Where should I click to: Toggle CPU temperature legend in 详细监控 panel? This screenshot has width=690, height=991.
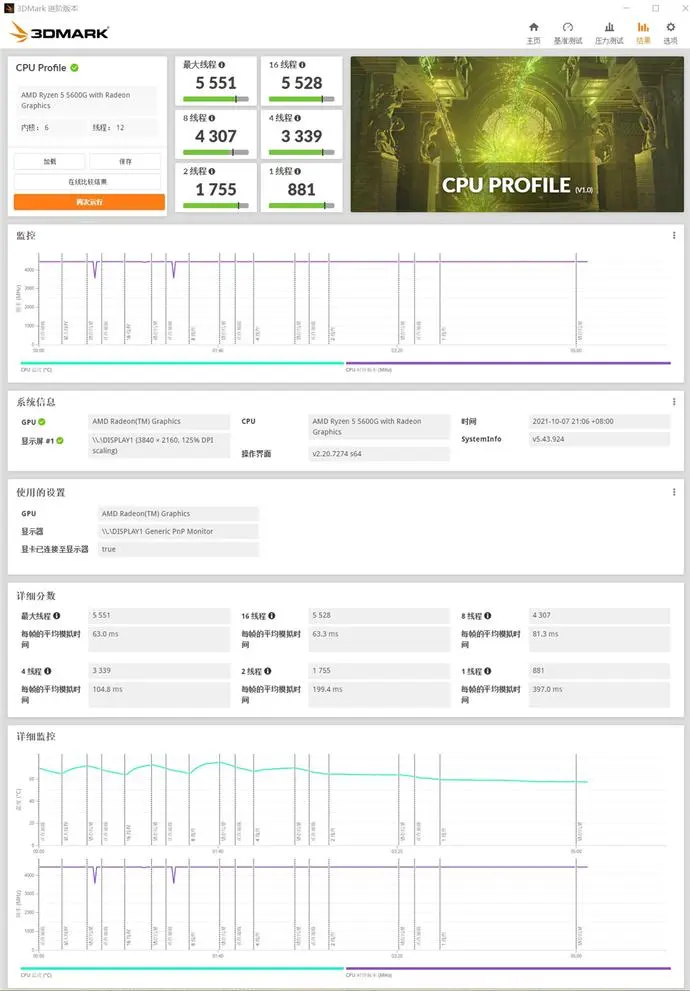click(182, 971)
